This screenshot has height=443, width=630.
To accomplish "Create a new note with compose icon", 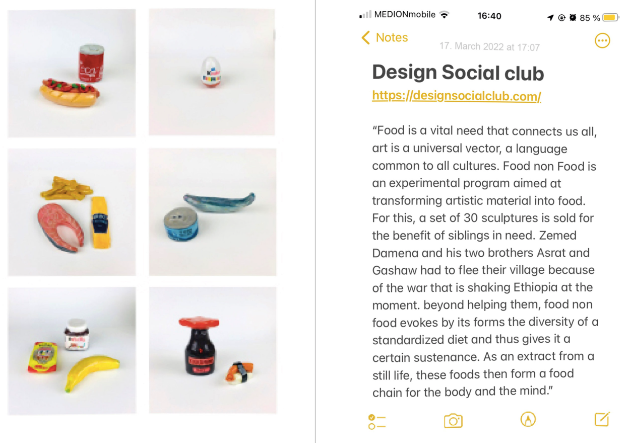I will (602, 420).
